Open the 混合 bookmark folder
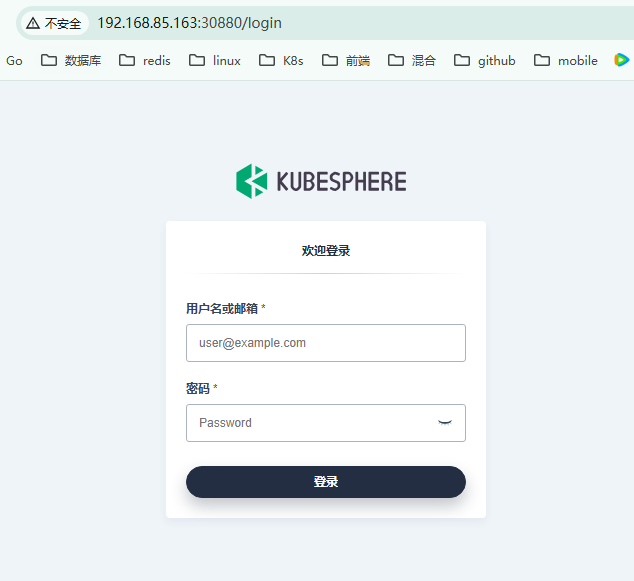This screenshot has height=581, width=634. coord(412,61)
